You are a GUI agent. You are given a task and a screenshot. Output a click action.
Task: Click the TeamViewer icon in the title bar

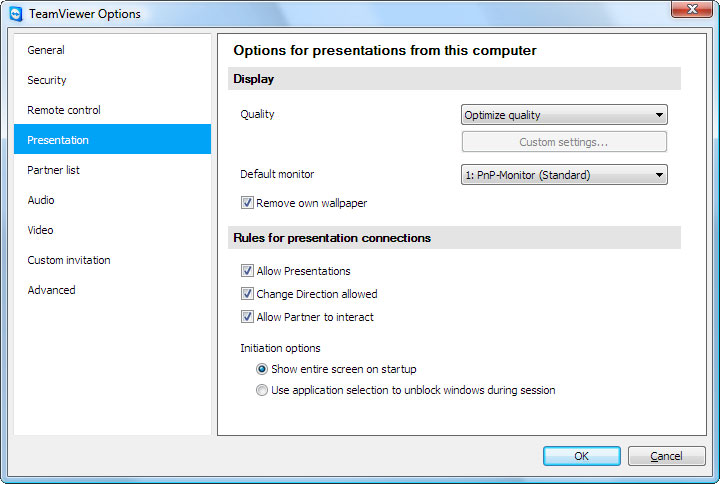[x=15, y=14]
